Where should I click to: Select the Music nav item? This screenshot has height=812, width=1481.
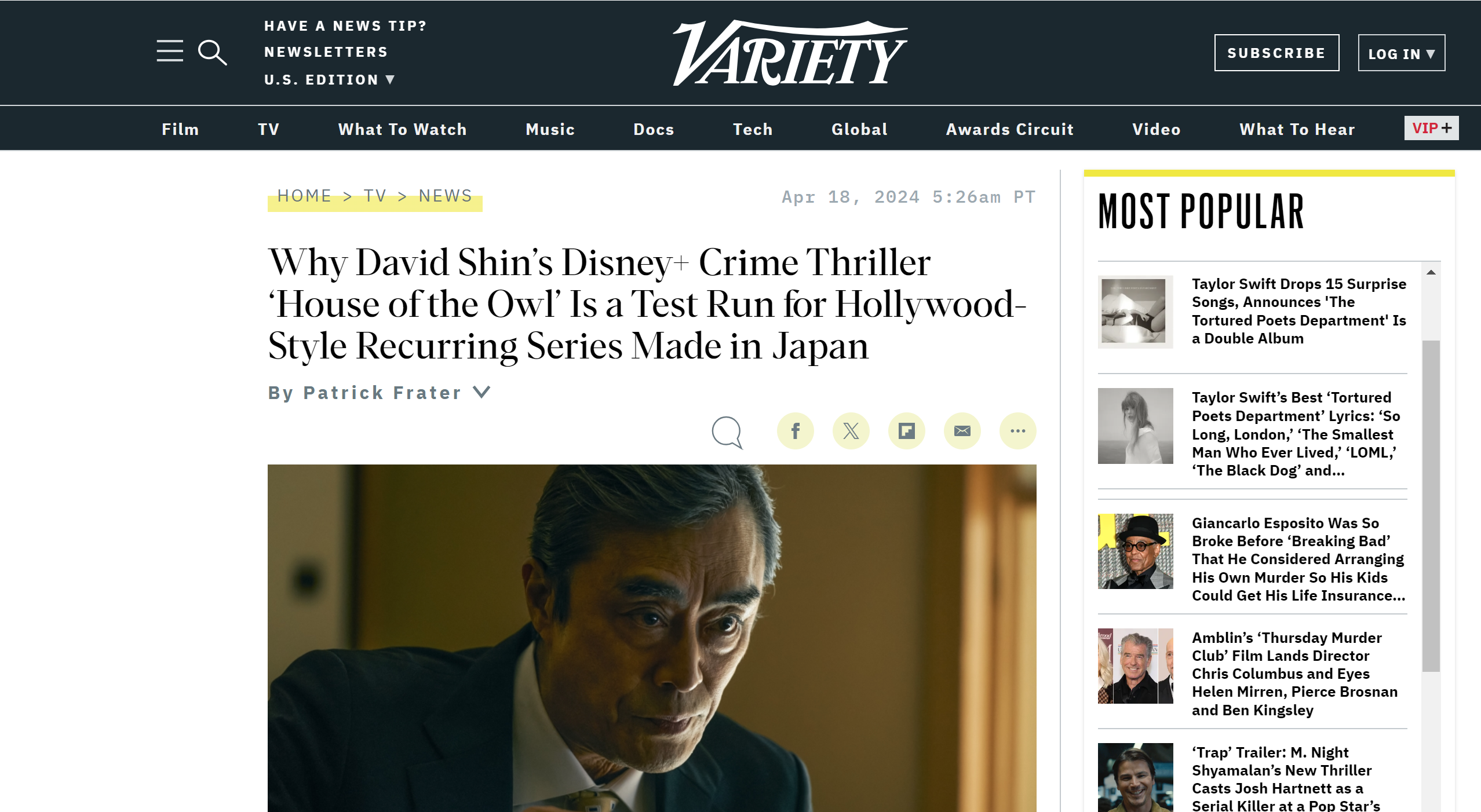550,129
